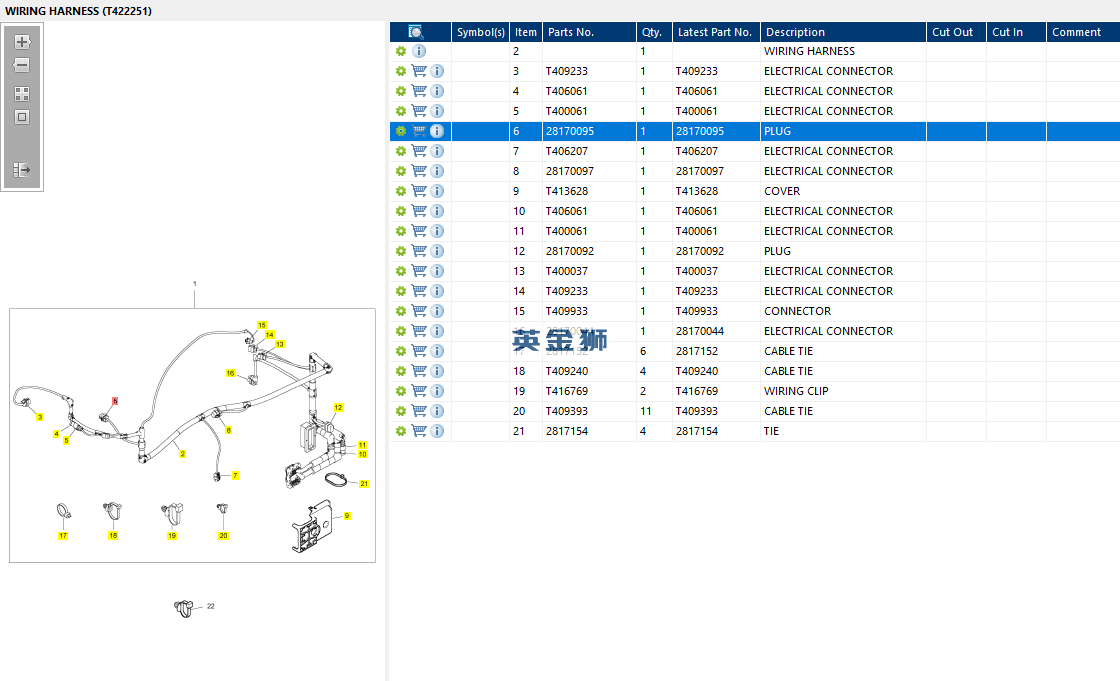The height and width of the screenshot is (681, 1120).
Task: Click the four-squares grid view icon
Action: click(x=21, y=94)
